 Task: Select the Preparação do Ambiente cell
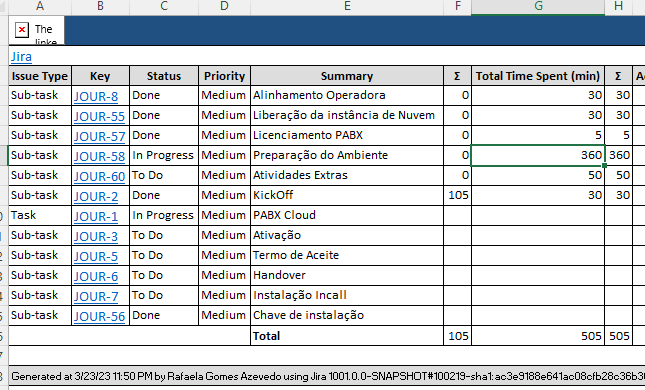click(347, 155)
